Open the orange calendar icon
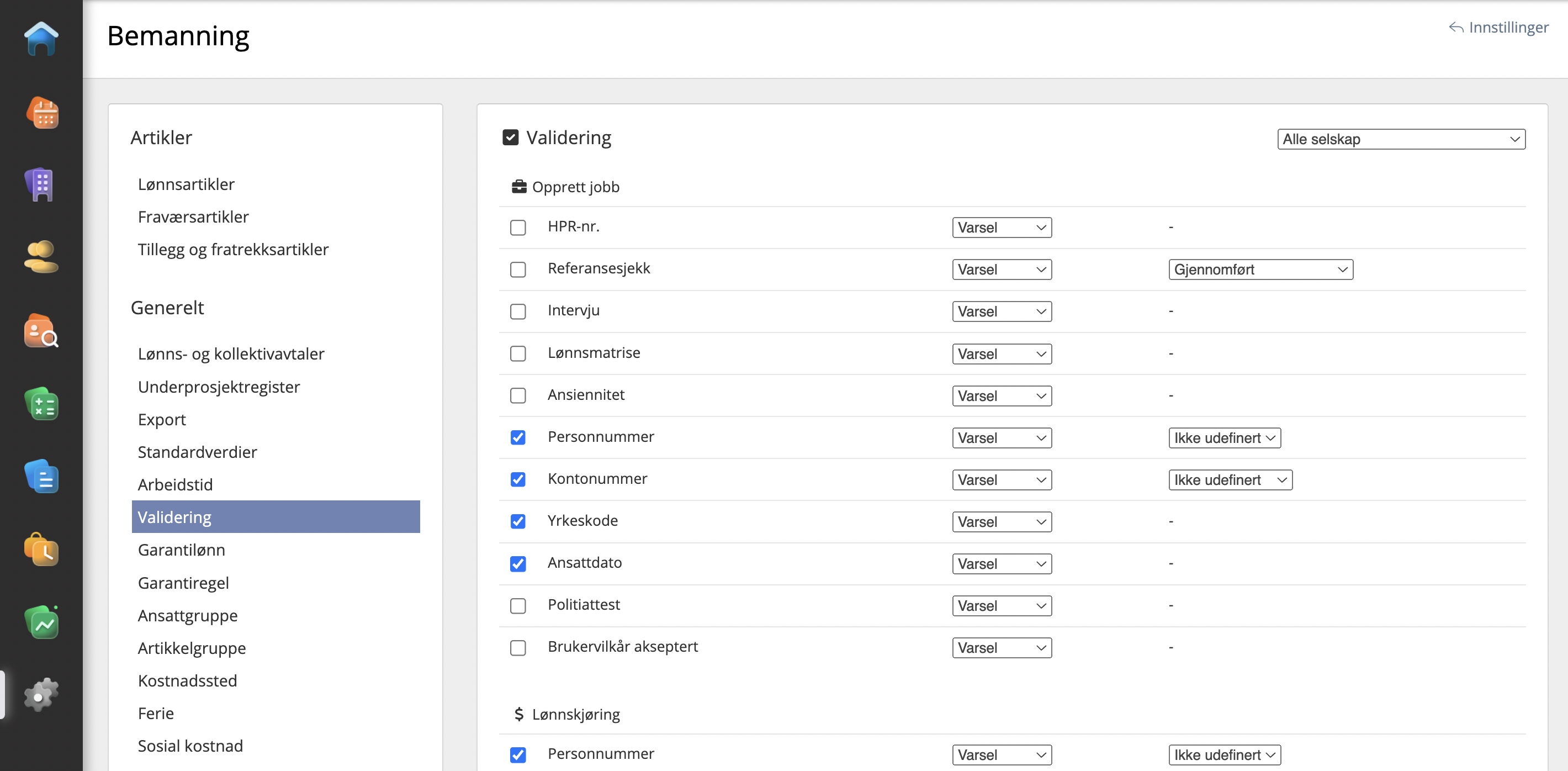 [41, 113]
